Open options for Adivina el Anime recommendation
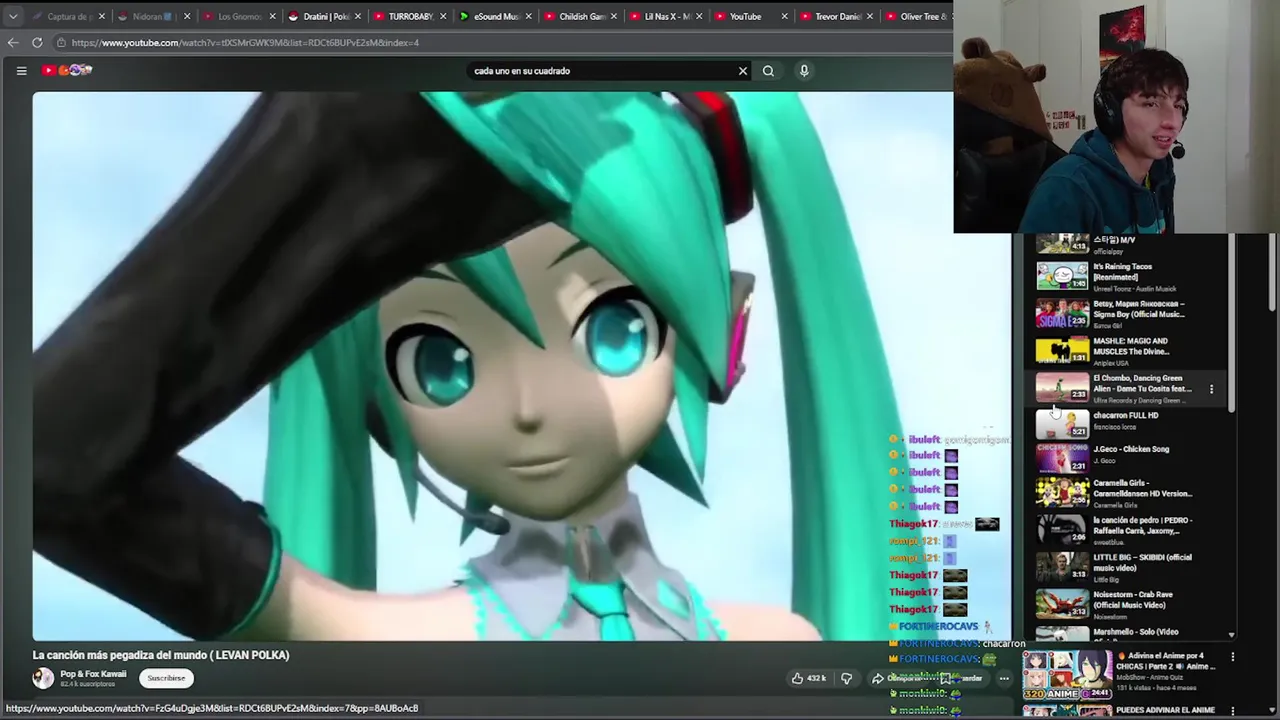1280x720 pixels. [x=1232, y=657]
